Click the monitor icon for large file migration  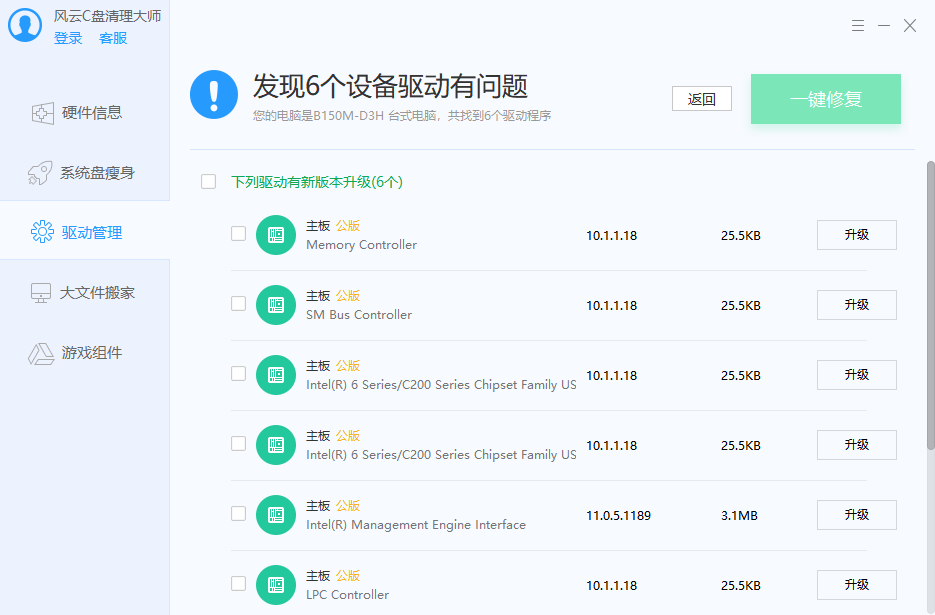[x=41, y=293]
